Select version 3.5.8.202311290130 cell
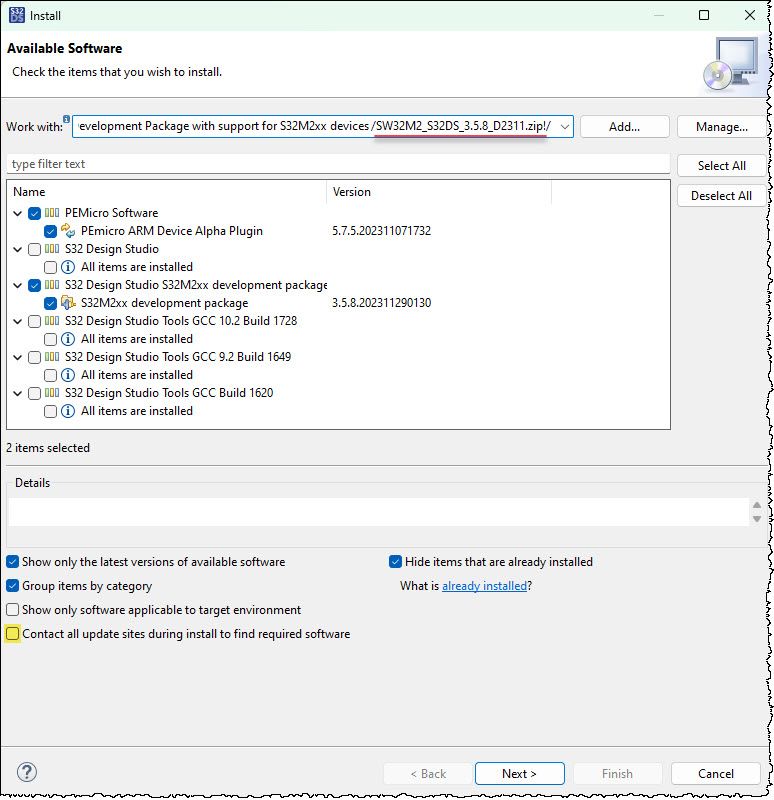The height and width of the screenshot is (800, 774). 382,303
